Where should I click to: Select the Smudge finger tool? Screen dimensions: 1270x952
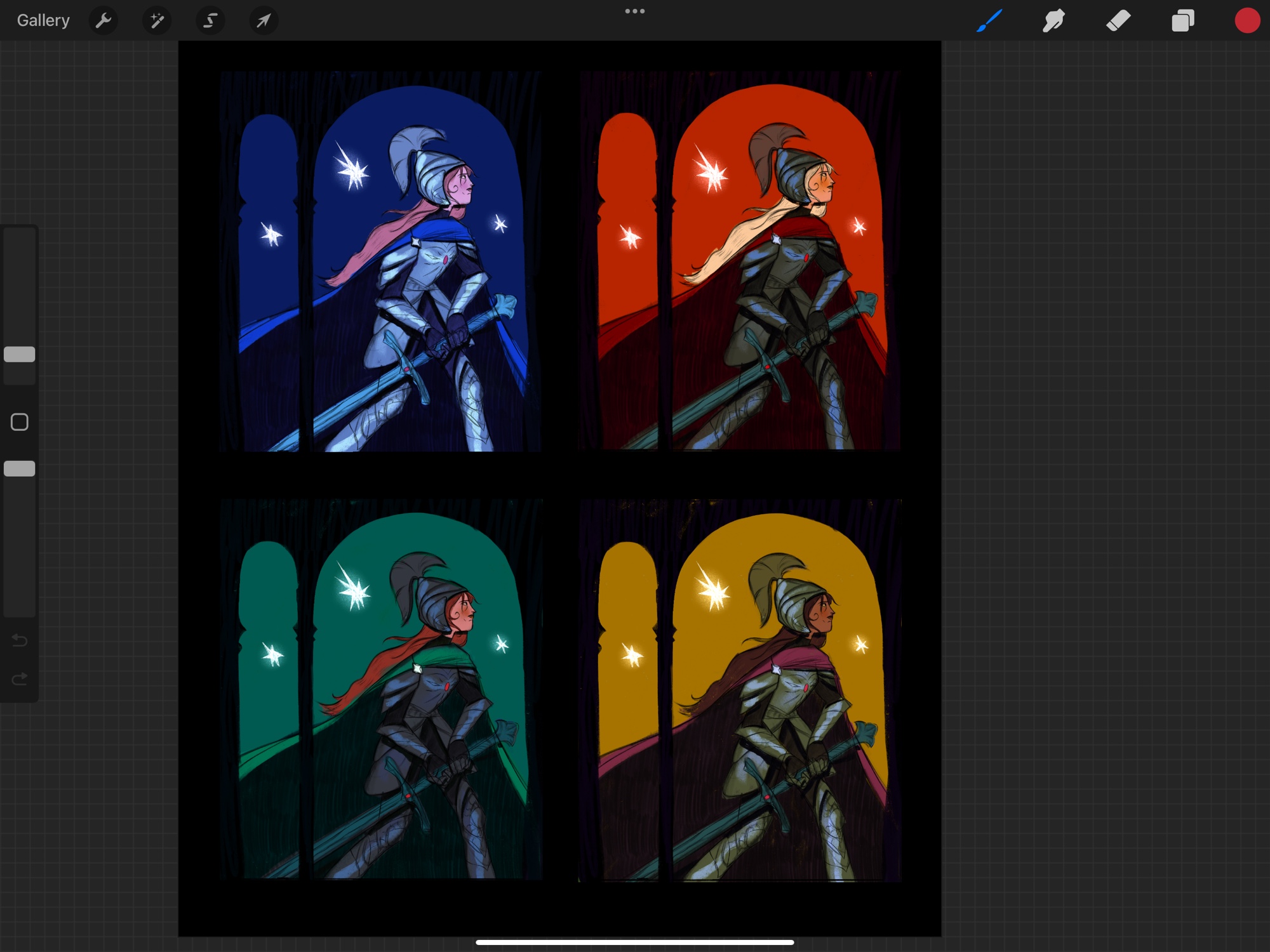[x=1053, y=21]
